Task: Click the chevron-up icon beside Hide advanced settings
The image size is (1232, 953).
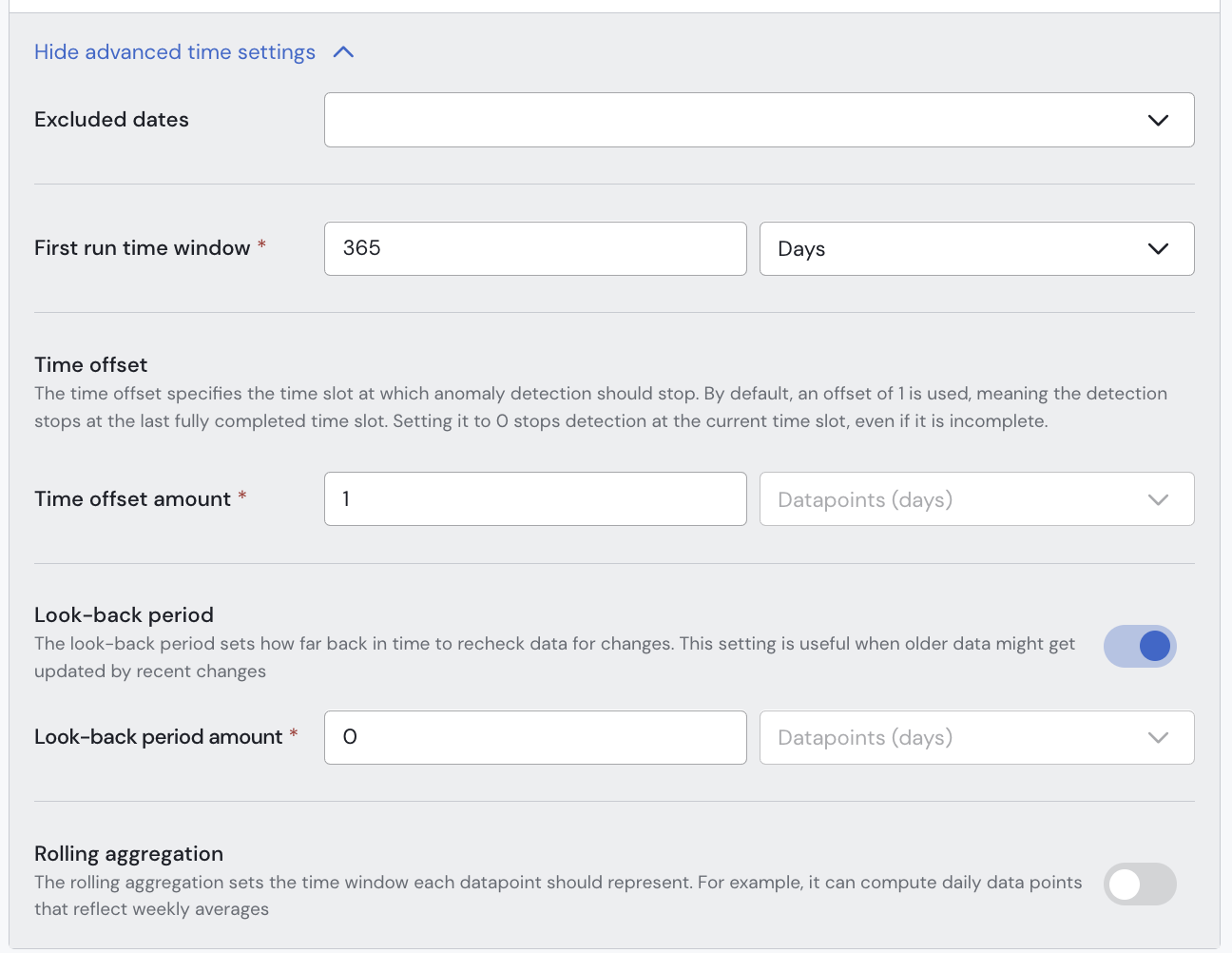Action: tap(344, 52)
